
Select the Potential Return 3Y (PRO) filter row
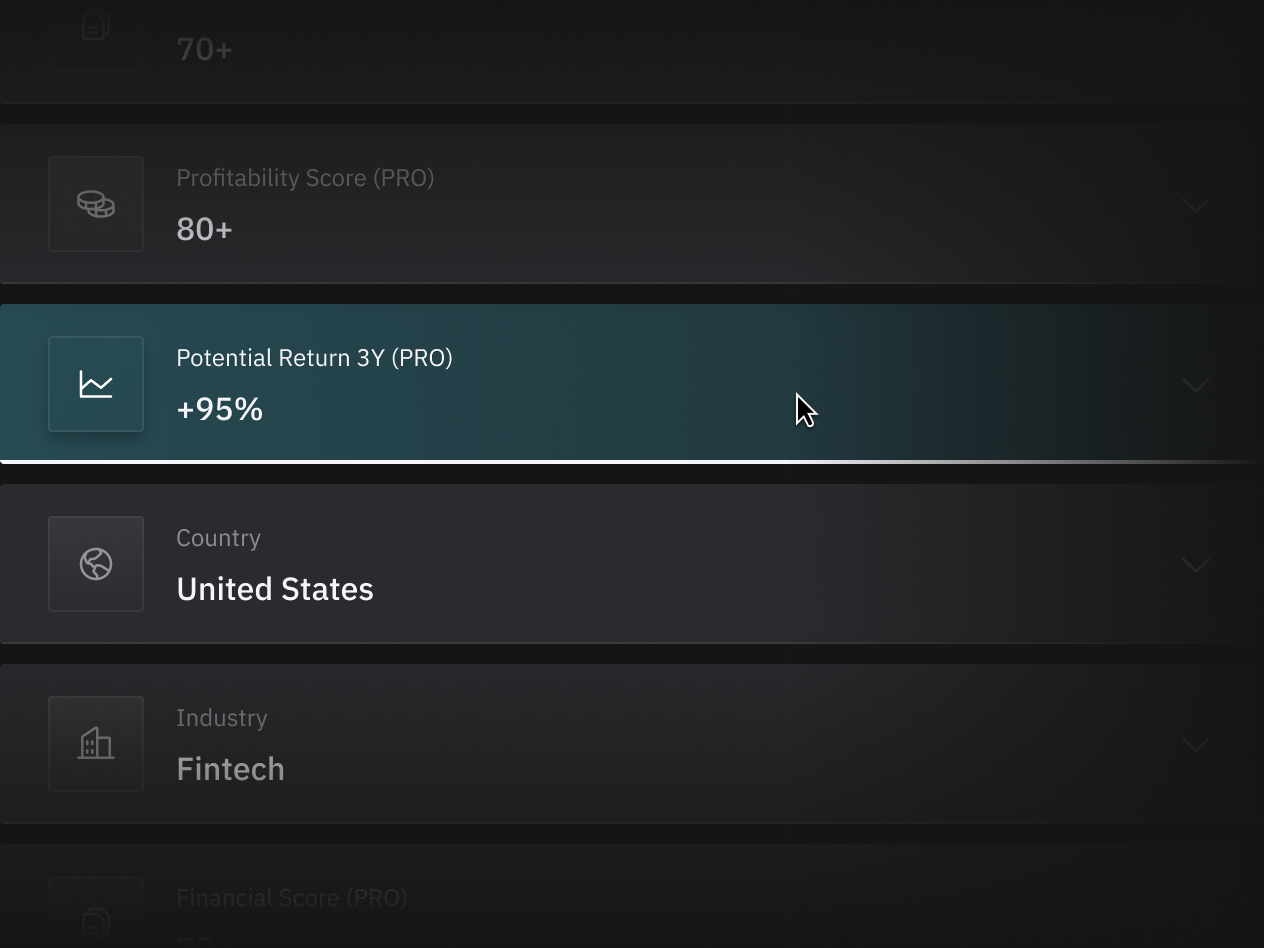pyautogui.click(x=632, y=383)
